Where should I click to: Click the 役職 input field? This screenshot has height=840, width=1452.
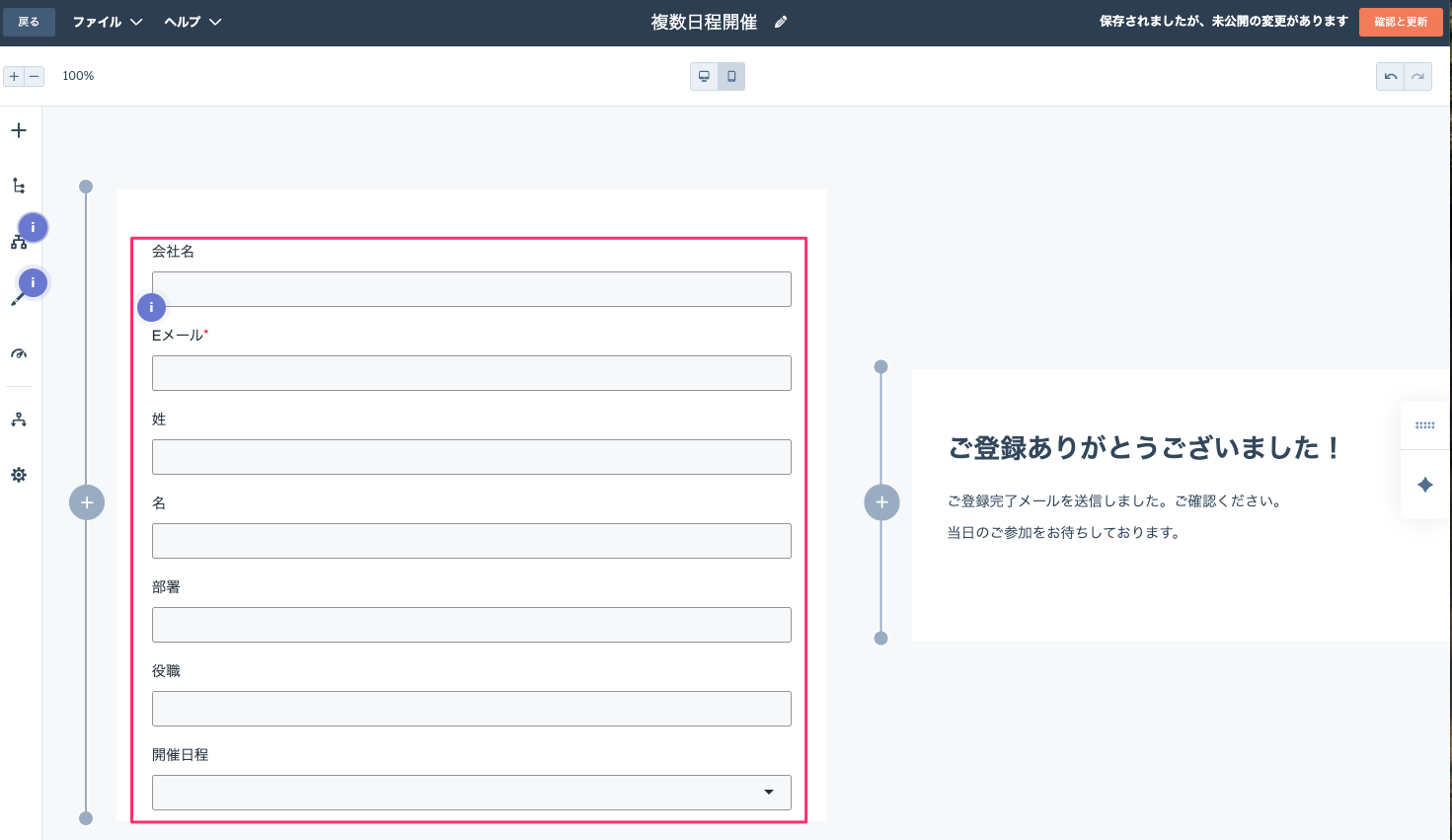472,709
